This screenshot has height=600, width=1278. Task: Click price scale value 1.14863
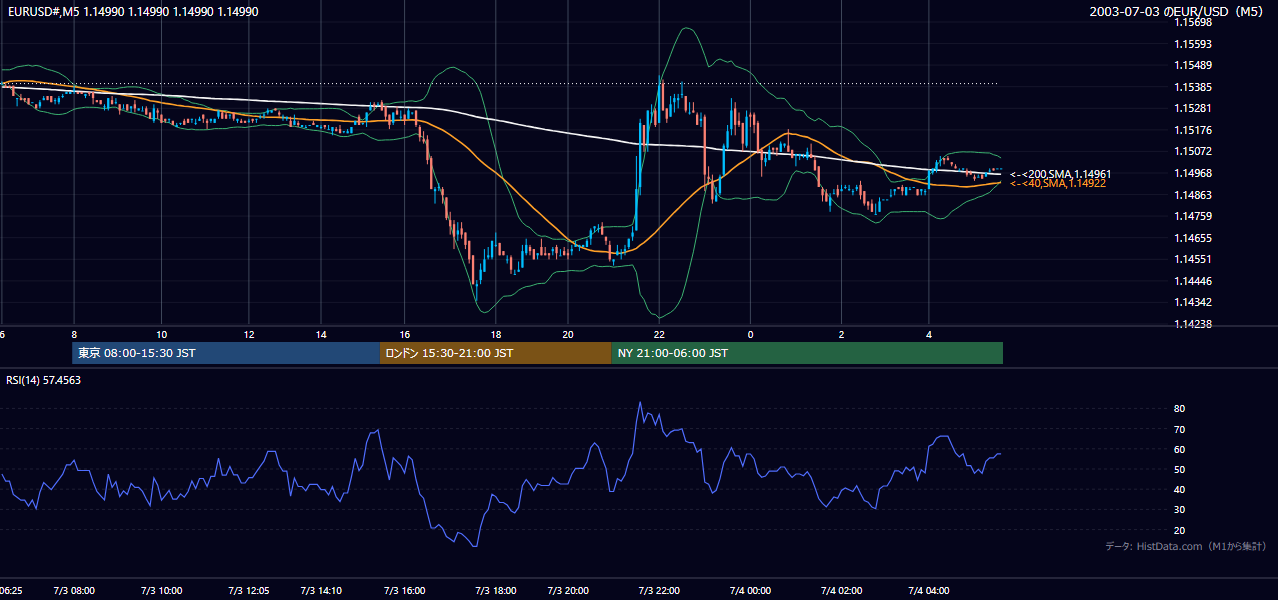click(x=1193, y=195)
